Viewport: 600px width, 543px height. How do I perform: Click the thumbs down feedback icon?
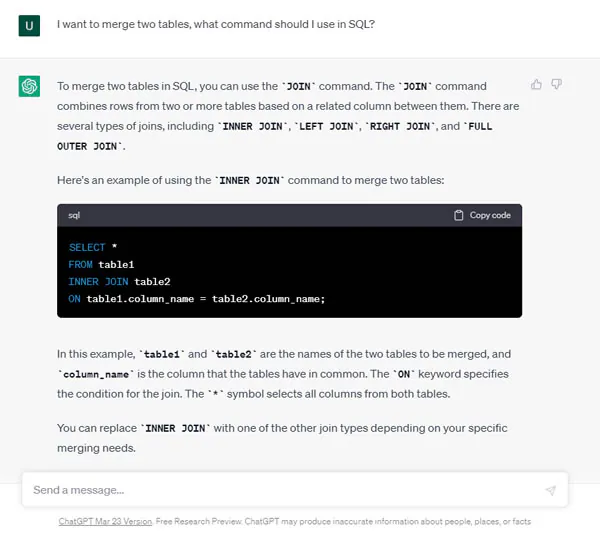[557, 85]
